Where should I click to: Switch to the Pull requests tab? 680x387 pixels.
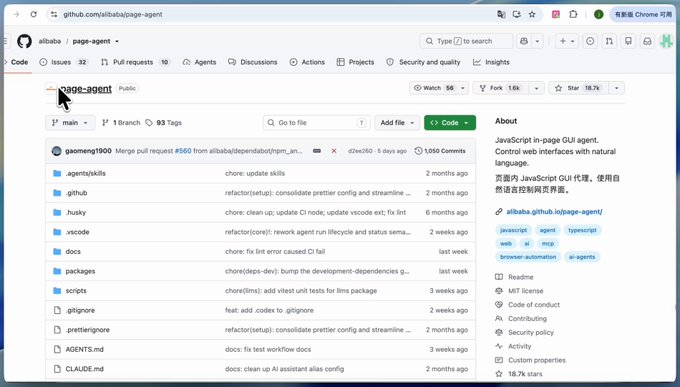[x=135, y=62]
